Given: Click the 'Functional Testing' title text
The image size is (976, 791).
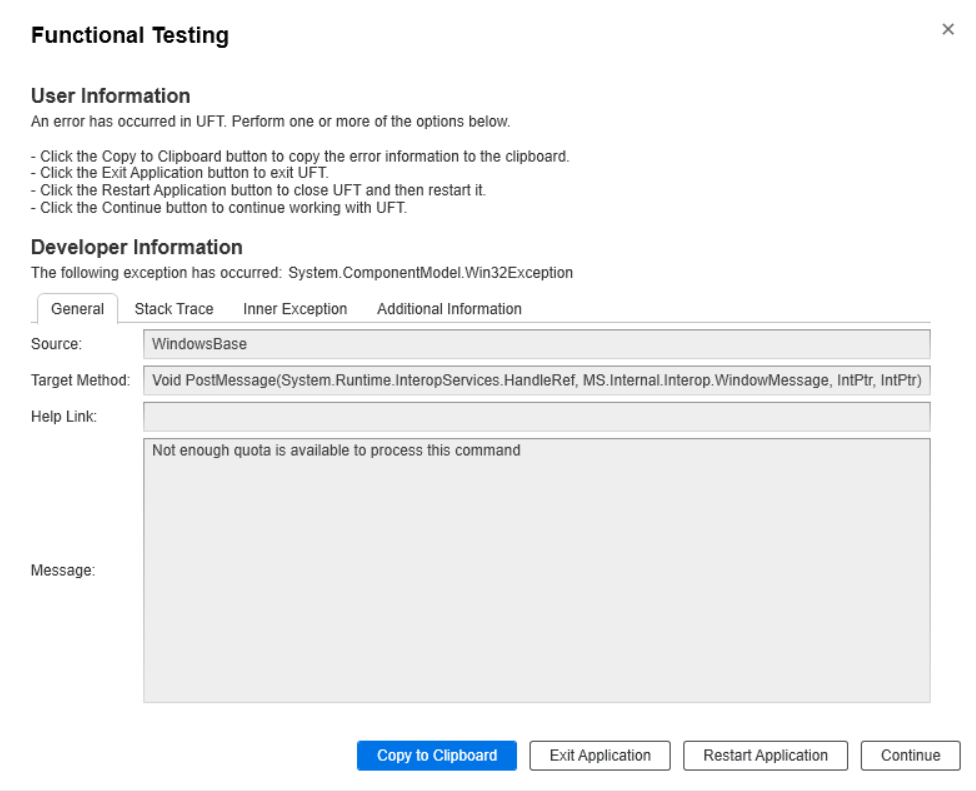Looking at the screenshot, I should (x=130, y=35).
